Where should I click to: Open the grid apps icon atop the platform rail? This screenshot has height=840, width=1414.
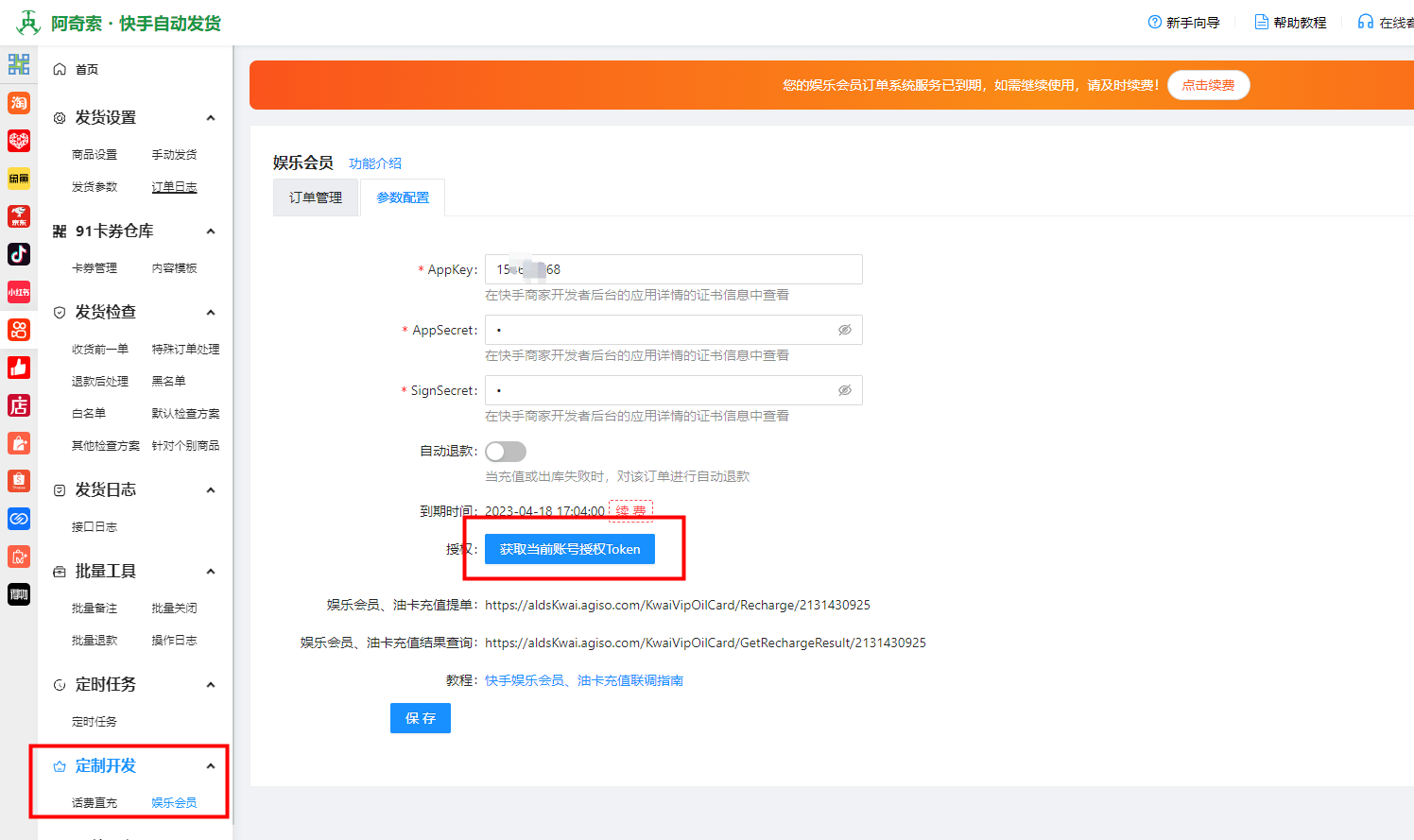pos(19,64)
